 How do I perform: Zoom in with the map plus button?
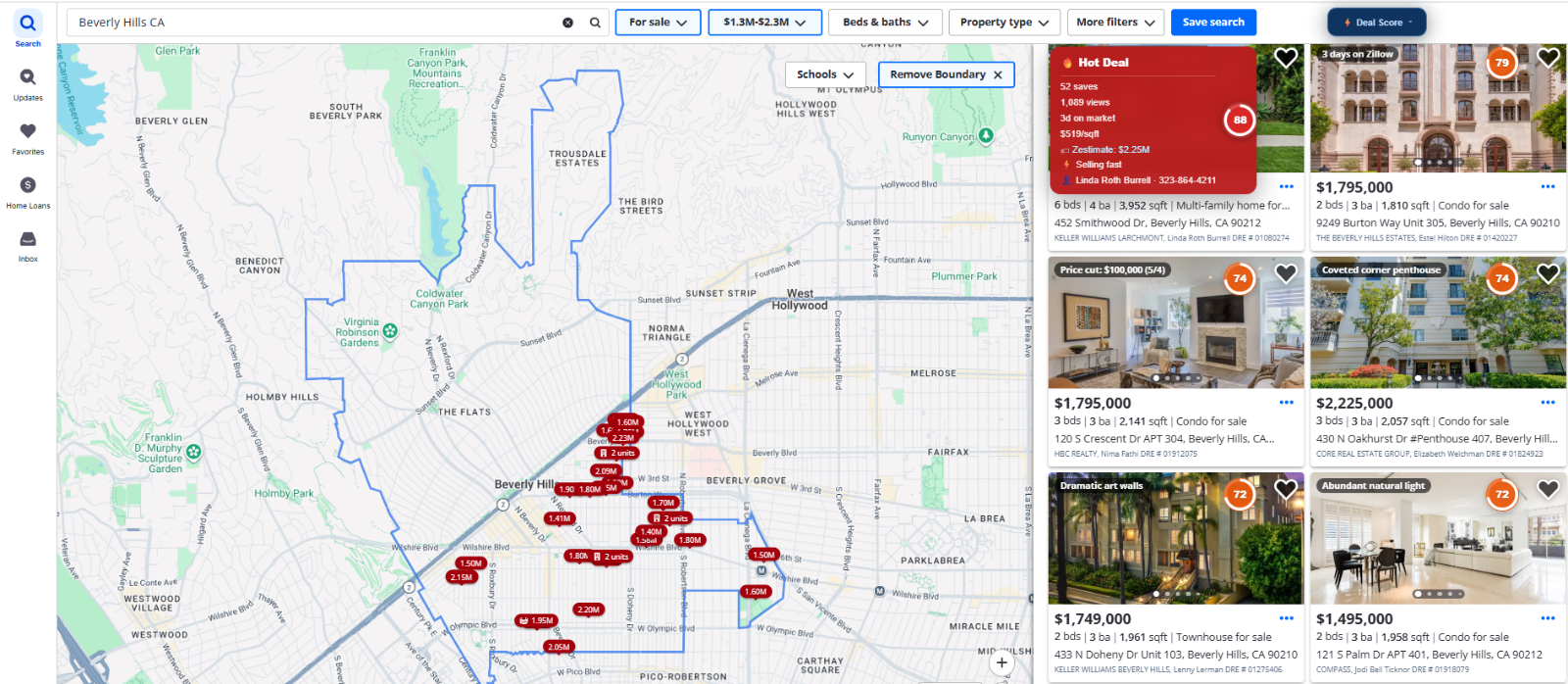[x=1002, y=663]
